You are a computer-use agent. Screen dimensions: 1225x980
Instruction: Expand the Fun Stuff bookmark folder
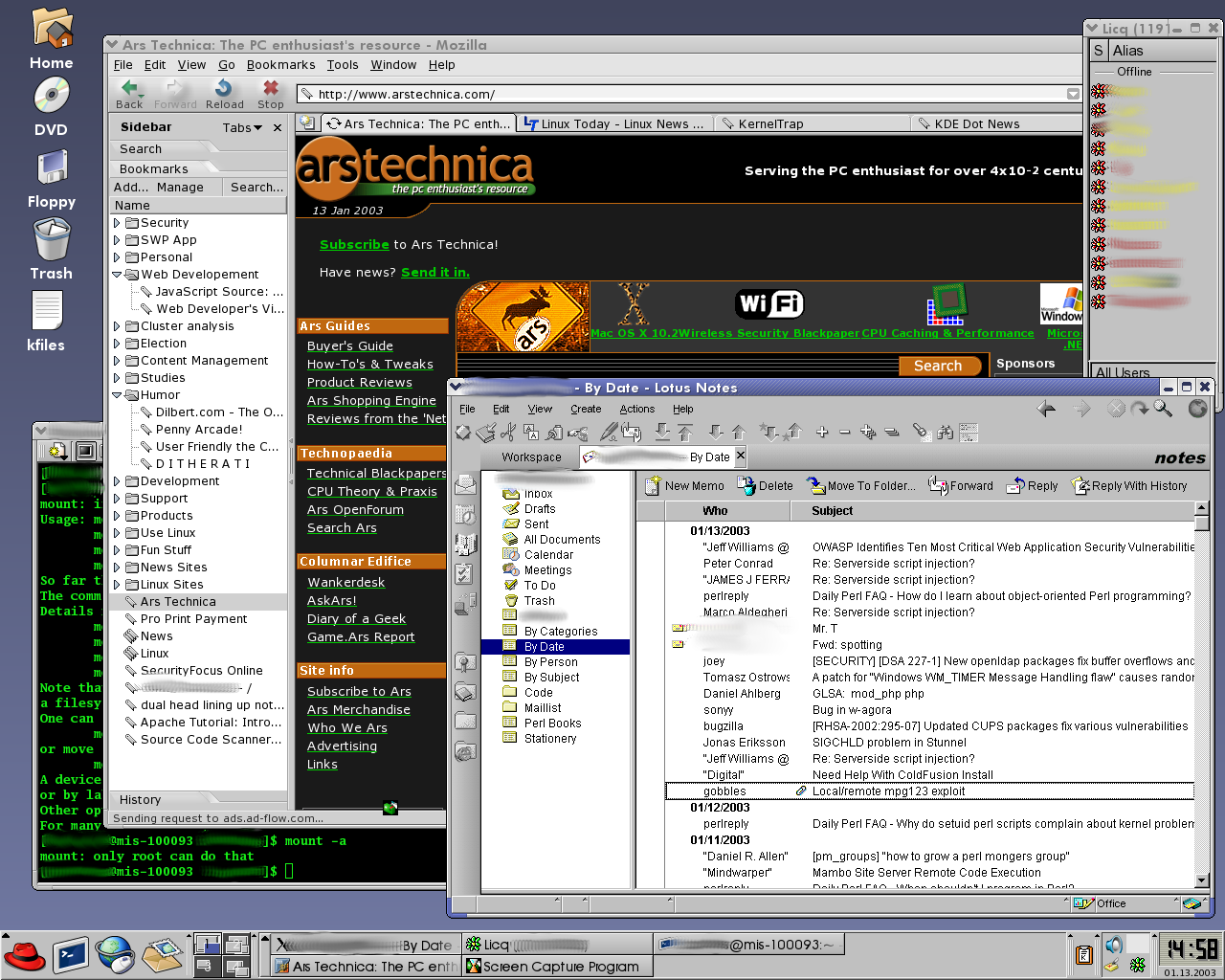[x=118, y=550]
